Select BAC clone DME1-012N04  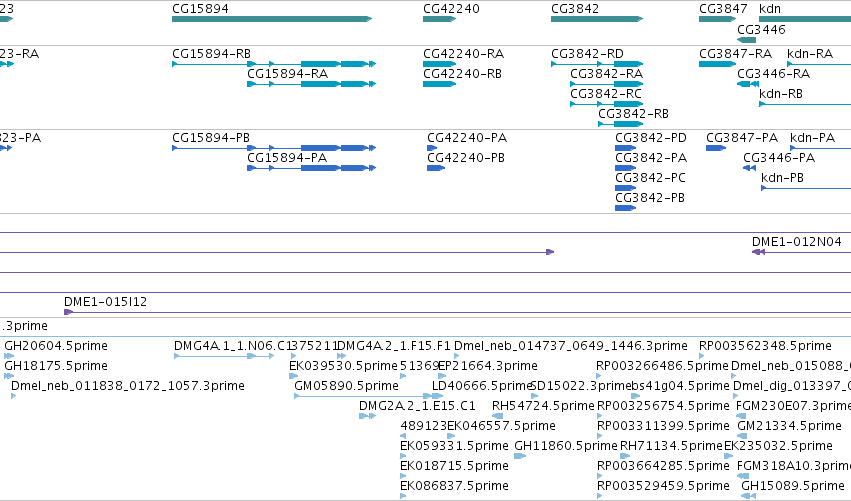click(801, 252)
